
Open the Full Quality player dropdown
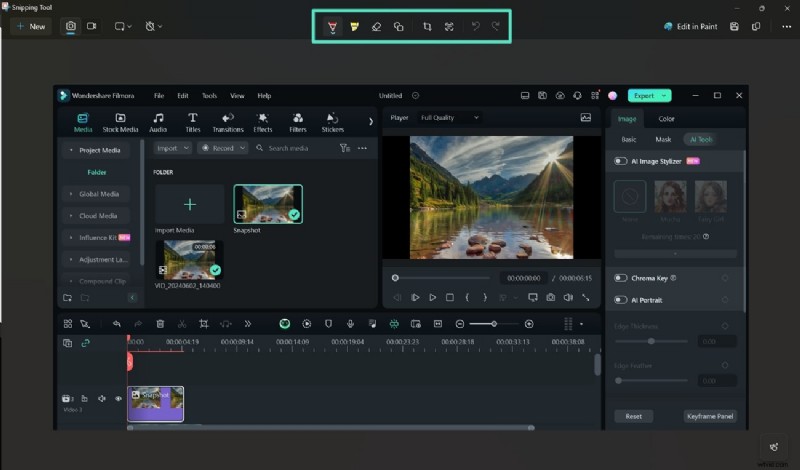click(x=449, y=117)
